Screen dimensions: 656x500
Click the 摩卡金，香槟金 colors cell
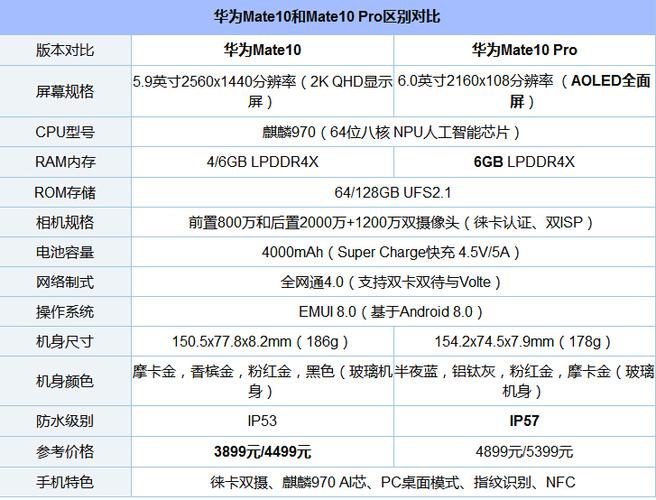[262, 381]
